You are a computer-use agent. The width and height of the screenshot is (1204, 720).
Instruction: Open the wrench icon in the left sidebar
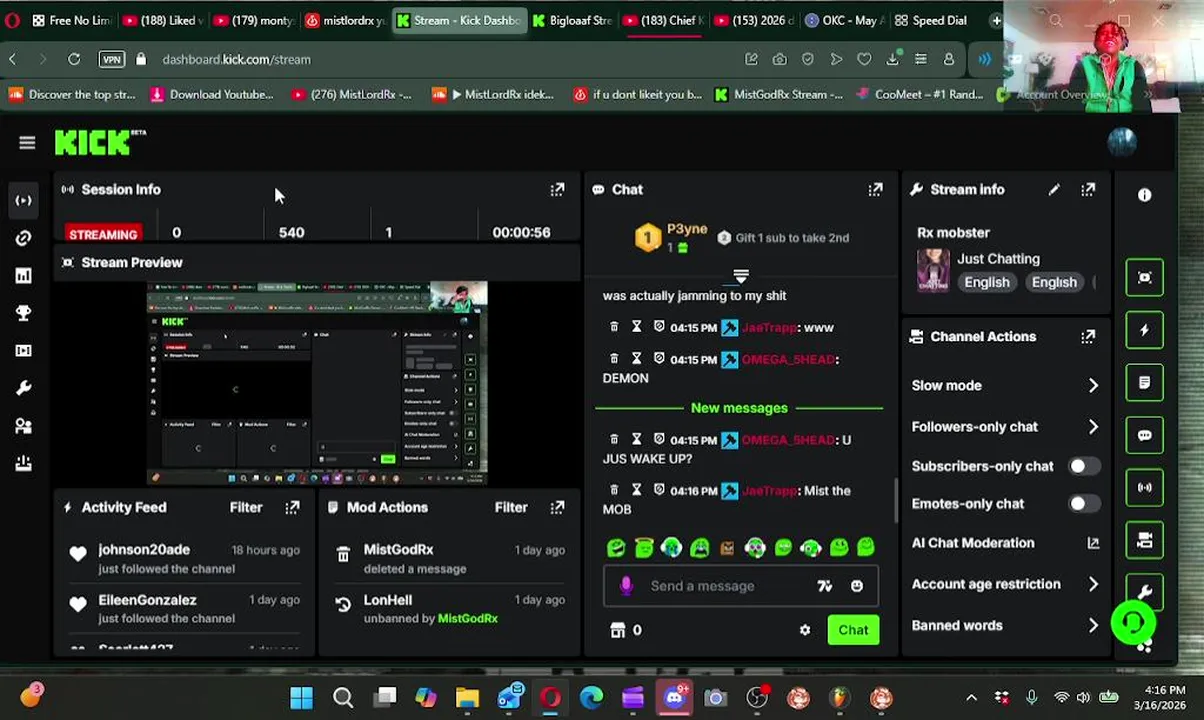pyautogui.click(x=23, y=388)
